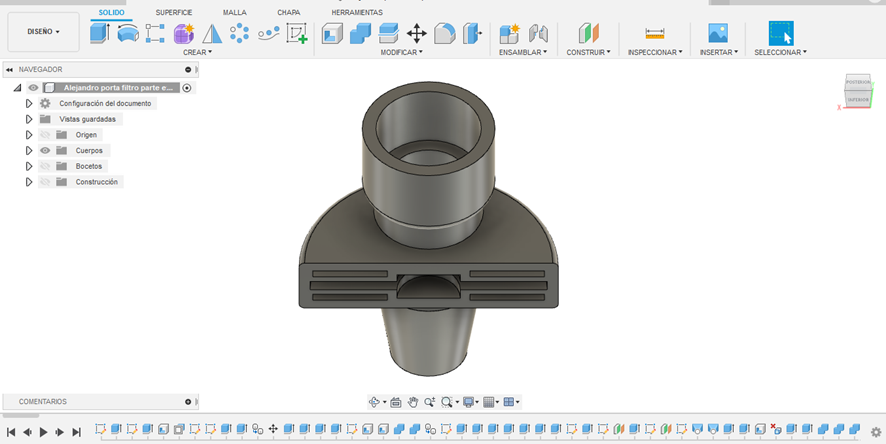This screenshot has height=444, width=886.
Task: Activate the root component radio button
Action: [x=187, y=88]
